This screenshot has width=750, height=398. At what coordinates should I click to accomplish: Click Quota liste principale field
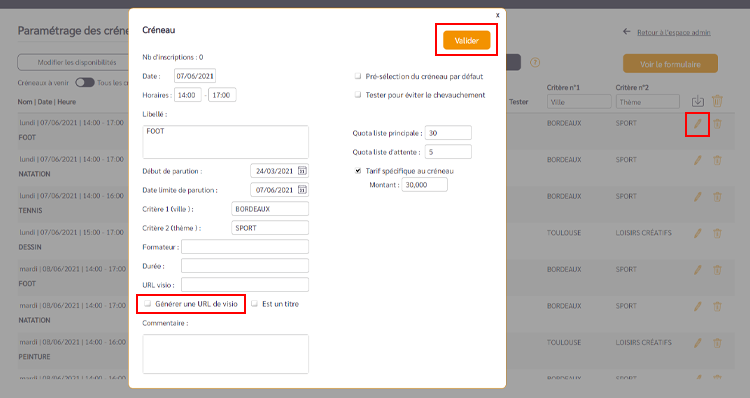pos(448,133)
